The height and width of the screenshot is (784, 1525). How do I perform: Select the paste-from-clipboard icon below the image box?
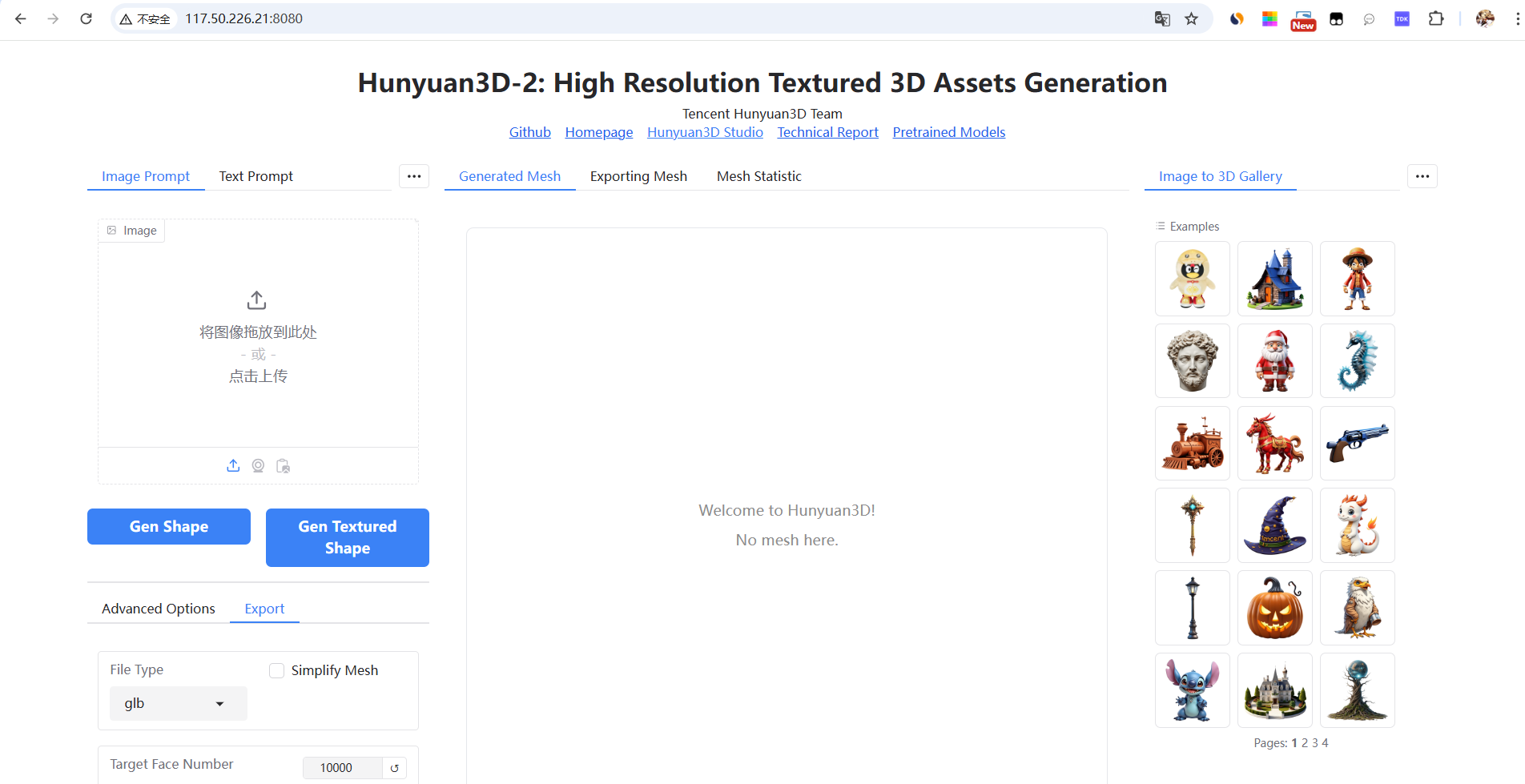[x=283, y=465]
